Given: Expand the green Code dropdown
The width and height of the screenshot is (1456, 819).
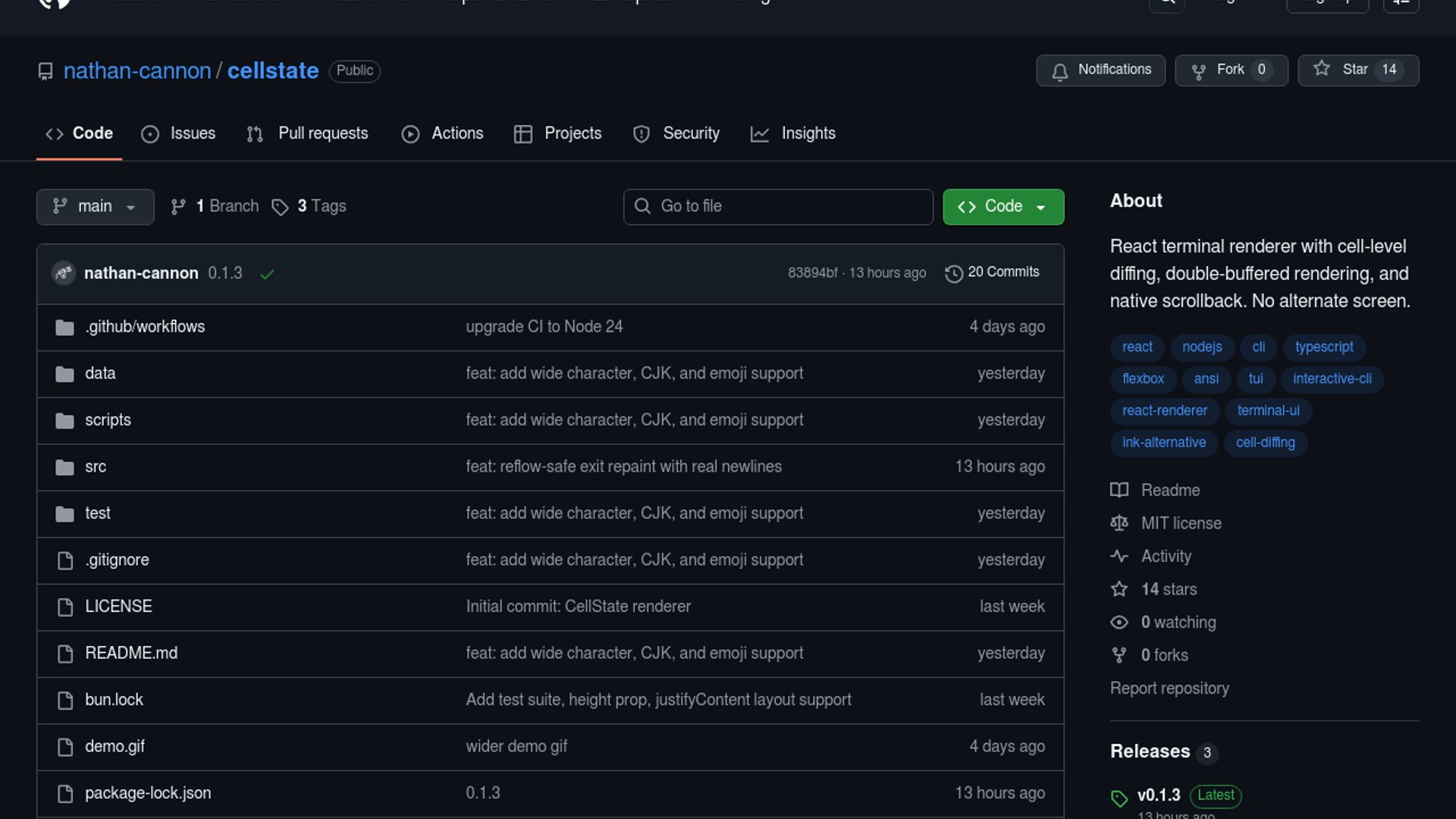Looking at the screenshot, I should click(x=1003, y=207).
